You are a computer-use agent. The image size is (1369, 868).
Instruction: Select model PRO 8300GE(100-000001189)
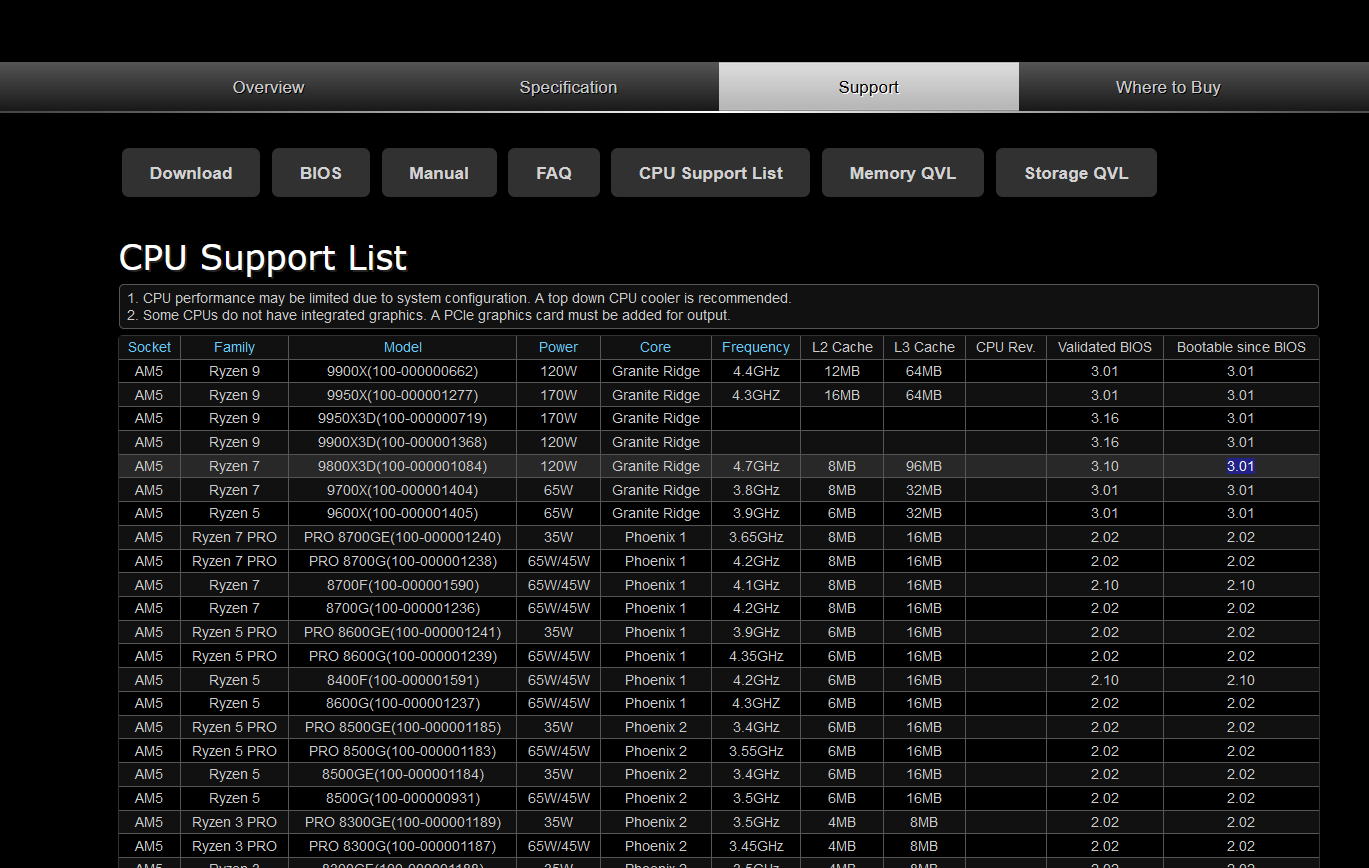click(x=403, y=822)
